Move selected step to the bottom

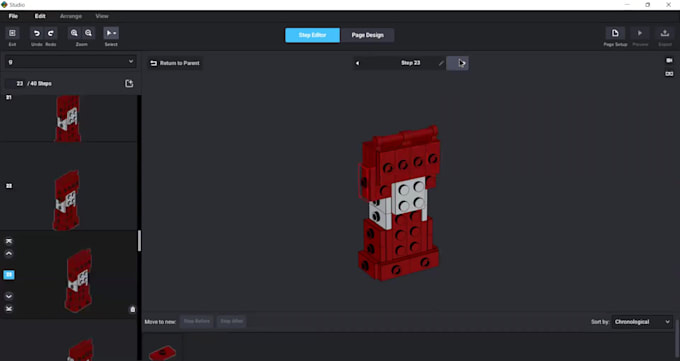(9, 308)
